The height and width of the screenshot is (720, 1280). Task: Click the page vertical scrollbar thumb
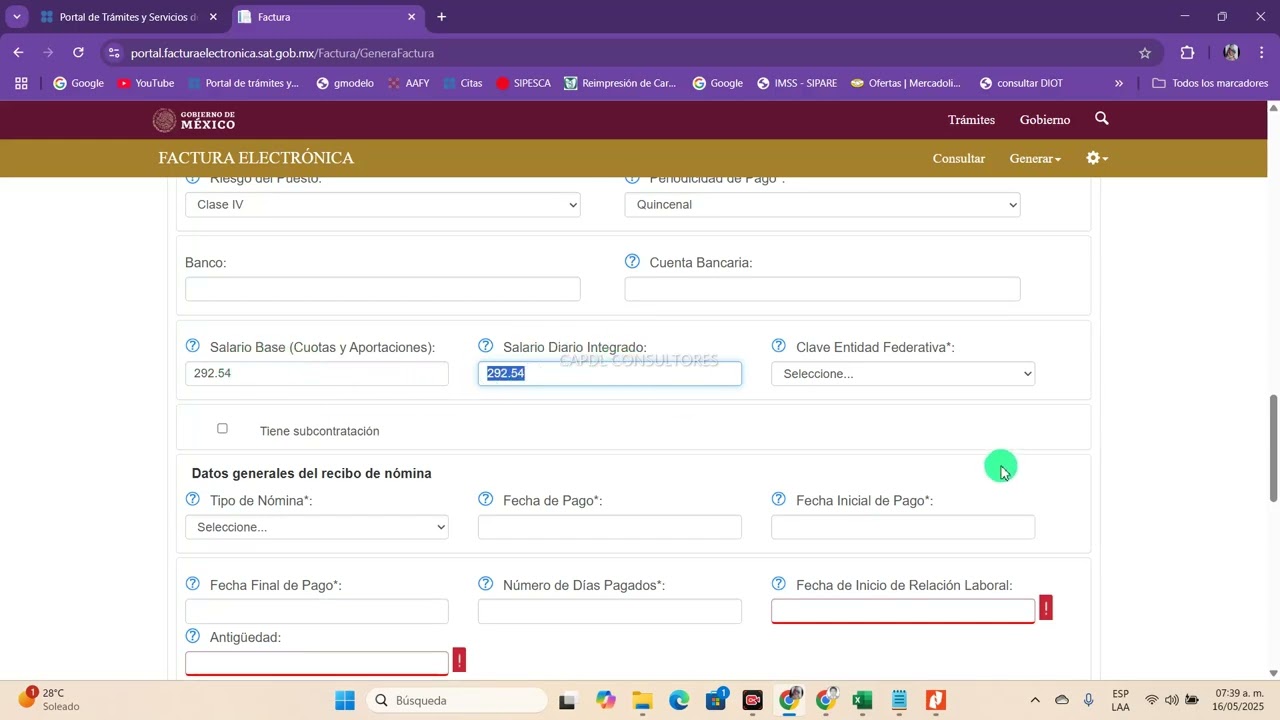pyautogui.click(x=1273, y=448)
